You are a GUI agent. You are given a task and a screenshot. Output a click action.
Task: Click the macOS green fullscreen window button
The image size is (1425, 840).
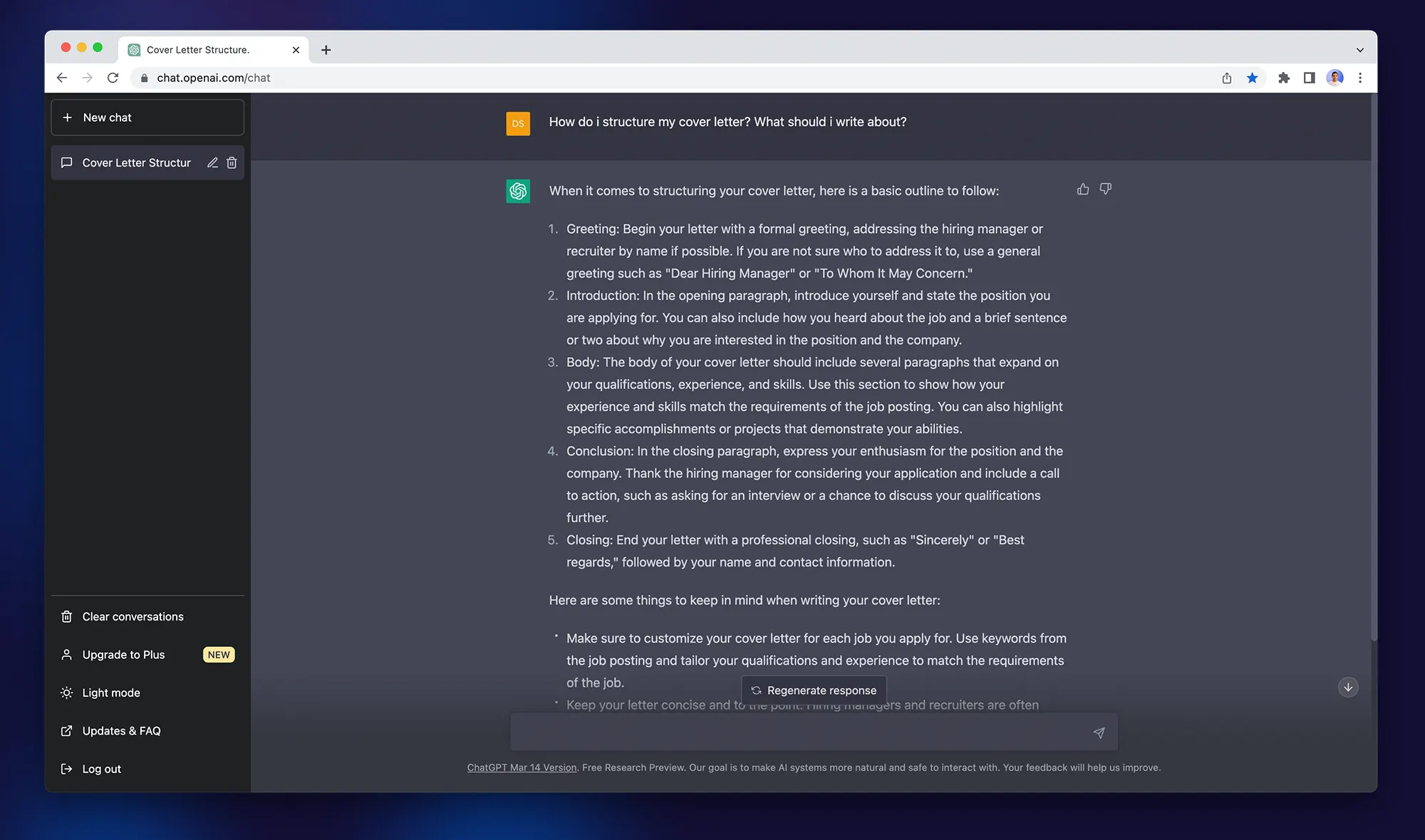(x=98, y=48)
